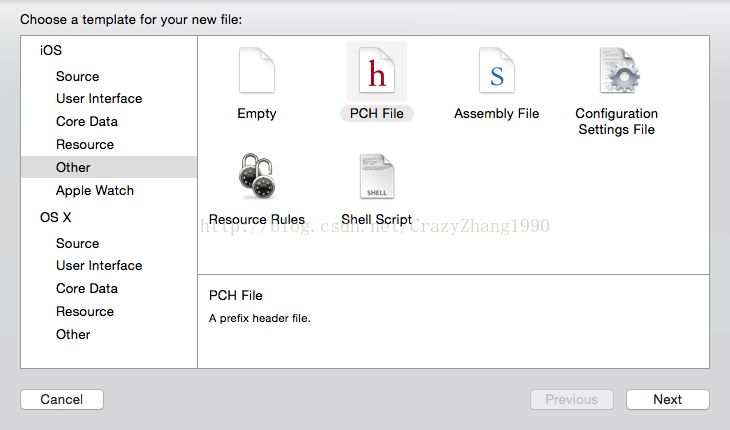Click the Next button
The width and height of the screenshot is (730, 430).
tap(668, 399)
